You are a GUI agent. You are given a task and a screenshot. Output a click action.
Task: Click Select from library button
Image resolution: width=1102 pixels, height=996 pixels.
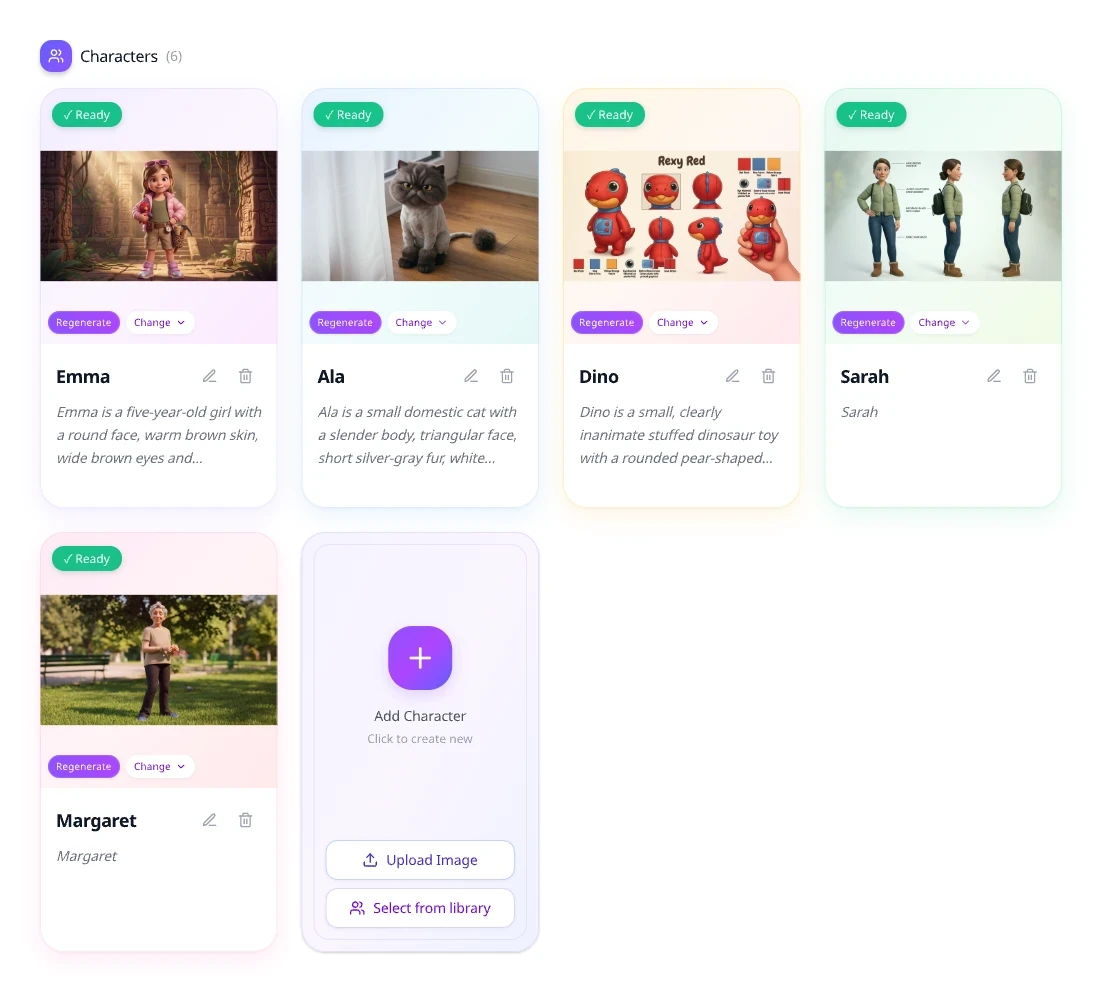click(420, 908)
